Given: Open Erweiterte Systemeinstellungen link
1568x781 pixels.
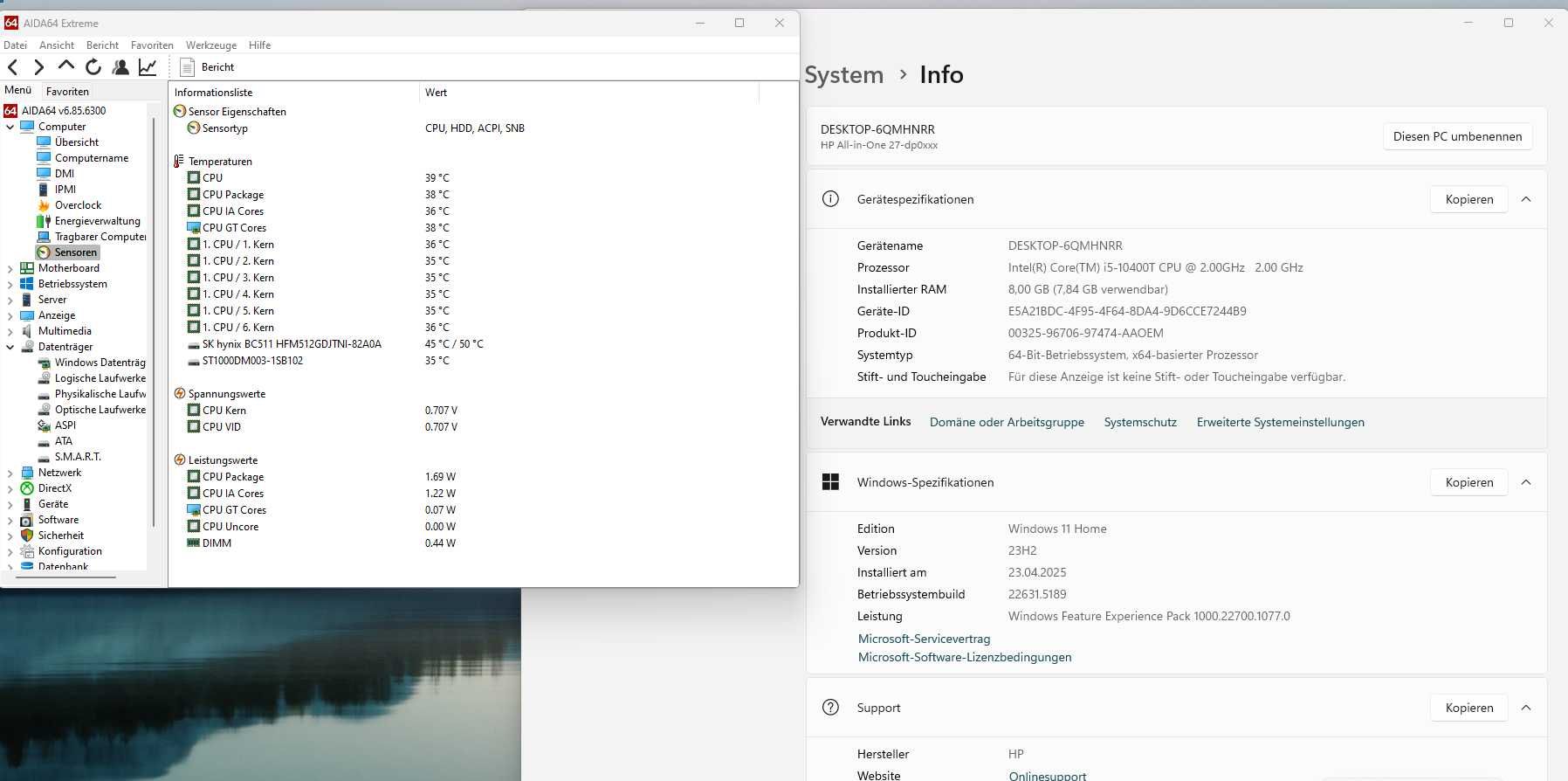Looking at the screenshot, I should tap(1280, 422).
